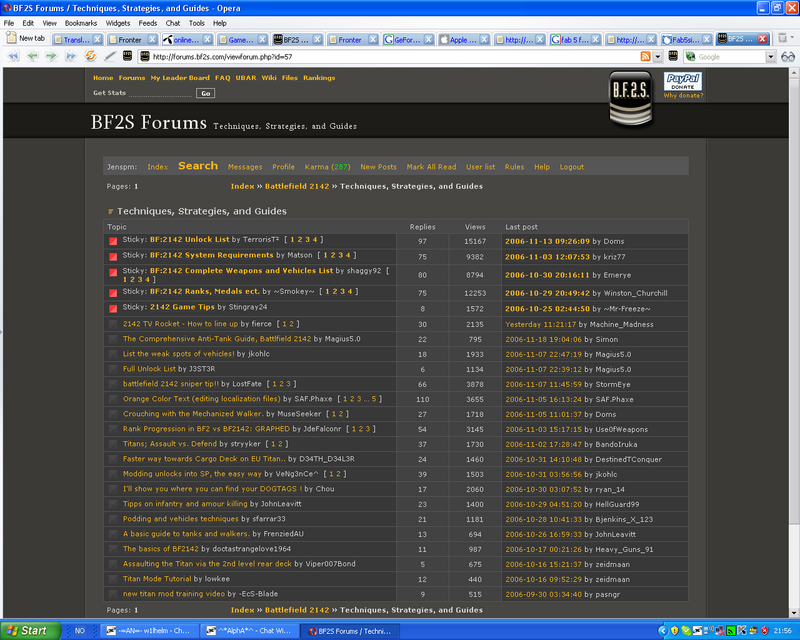800x640 pixels.
Task: Click the Search link in forum nav
Action: (198, 166)
